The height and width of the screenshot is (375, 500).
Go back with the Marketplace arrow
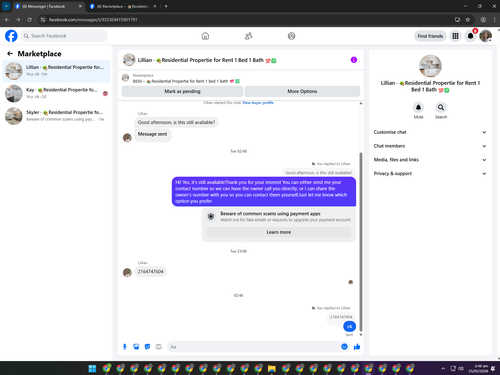pyautogui.click(x=10, y=54)
